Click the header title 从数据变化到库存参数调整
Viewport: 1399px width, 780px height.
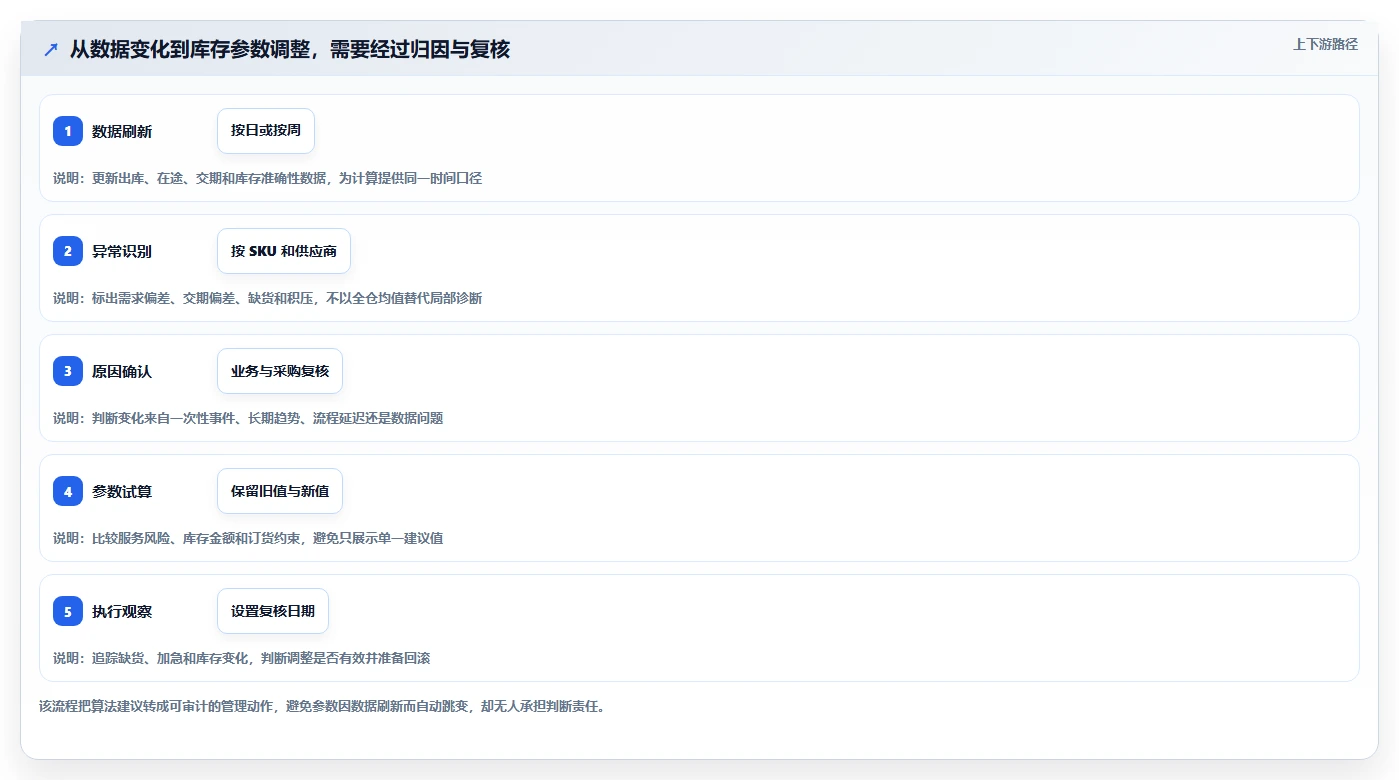pos(290,49)
